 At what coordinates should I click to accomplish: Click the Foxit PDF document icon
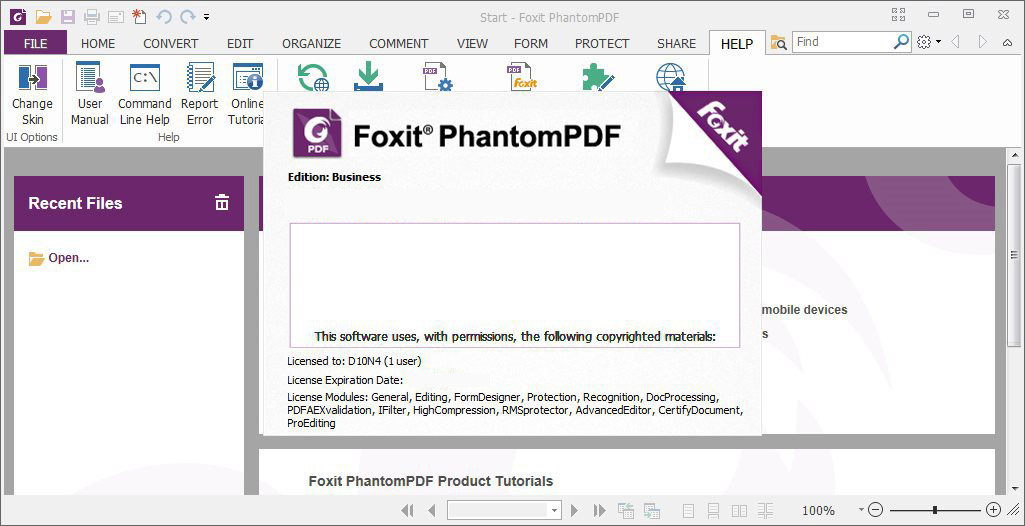coord(522,77)
